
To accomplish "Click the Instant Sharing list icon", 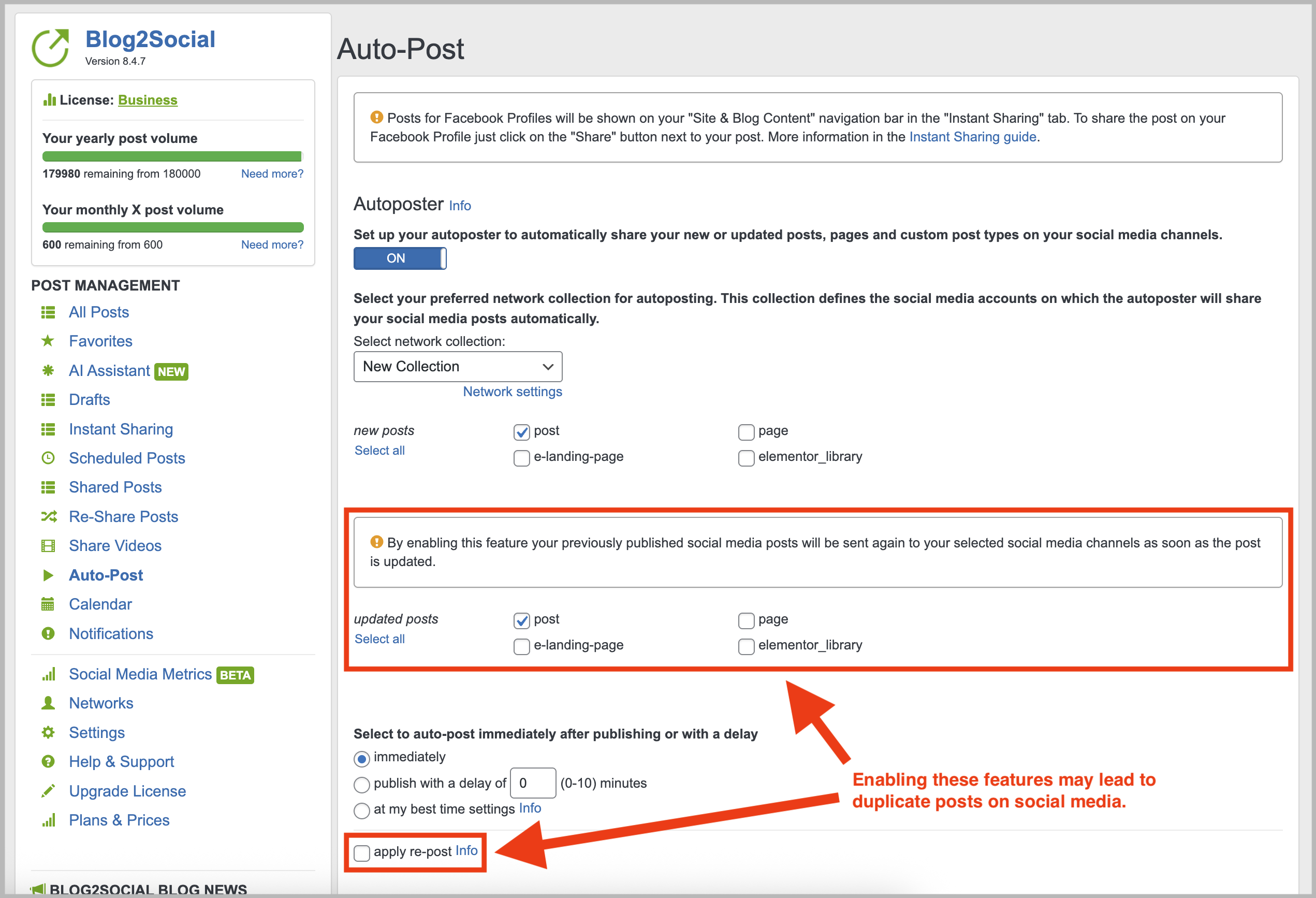I will point(48,429).
